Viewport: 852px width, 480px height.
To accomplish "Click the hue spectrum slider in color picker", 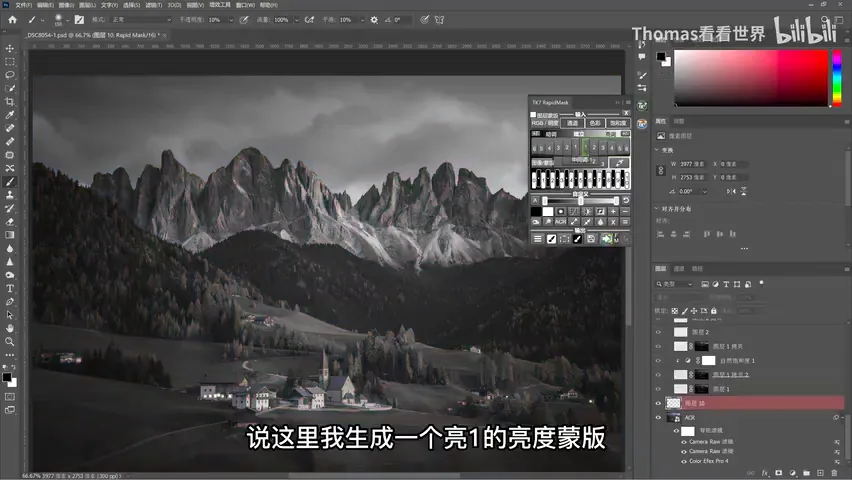I will [x=837, y=78].
